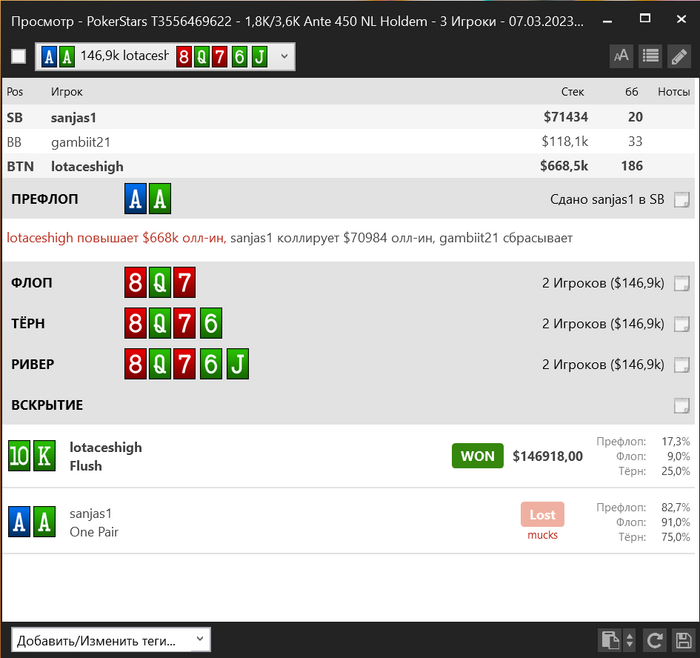This screenshot has width=700, height=658.
Task: Click the note icon in ПРЕФЛОП row
Action: coord(682,200)
